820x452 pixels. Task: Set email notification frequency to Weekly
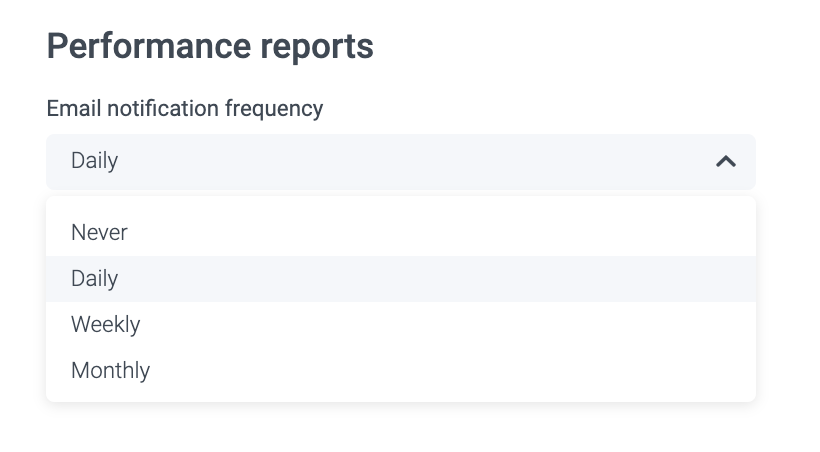[x=106, y=325]
